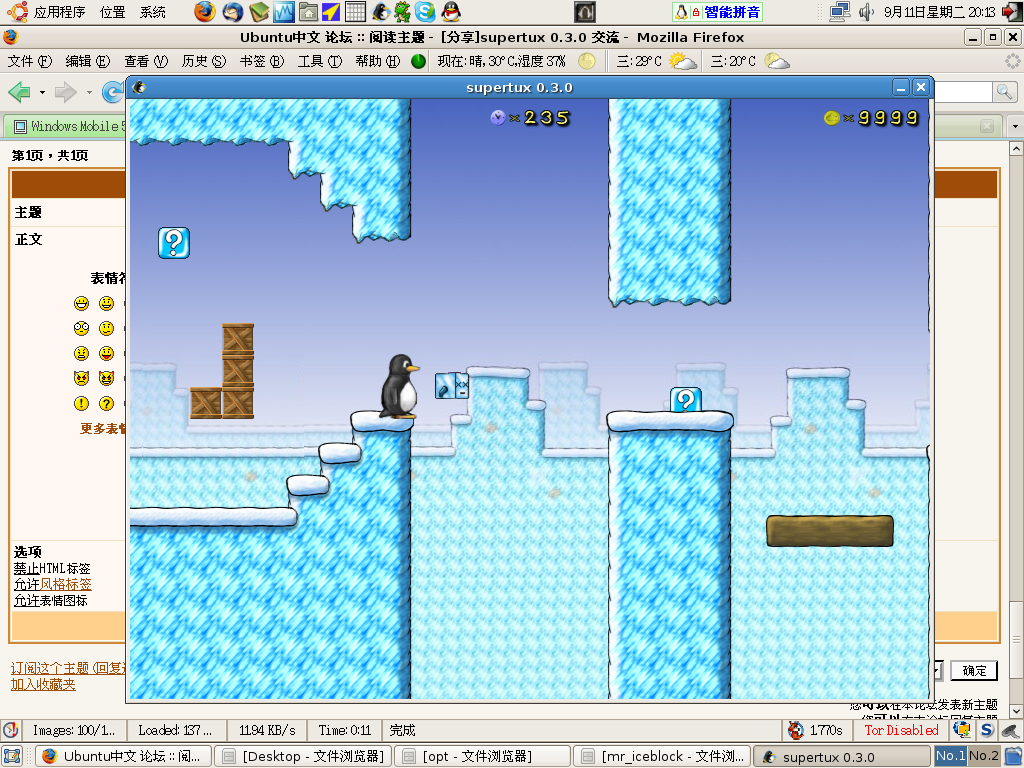Launch the green dragon app from panel

[x=402, y=11]
